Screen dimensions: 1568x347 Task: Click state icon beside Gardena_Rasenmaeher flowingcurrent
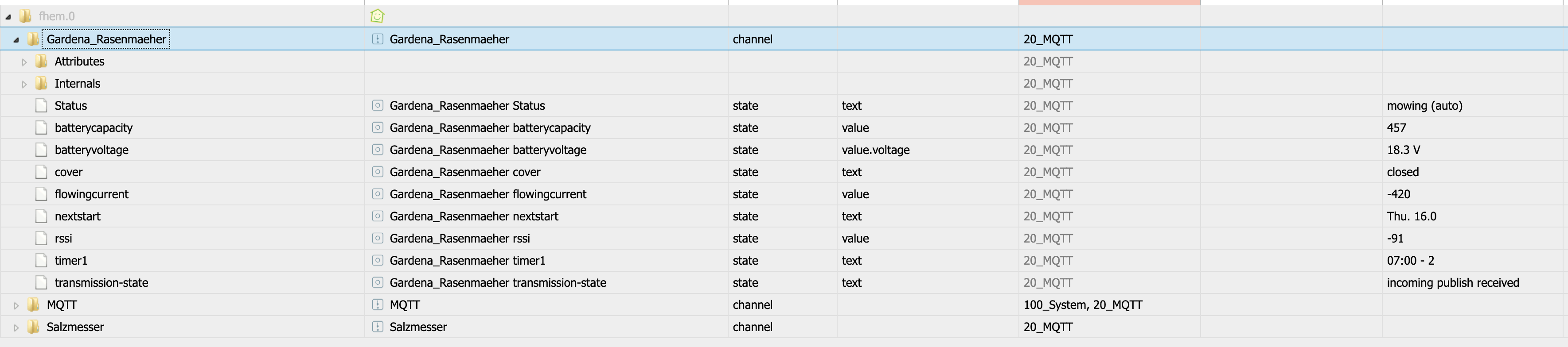[378, 194]
